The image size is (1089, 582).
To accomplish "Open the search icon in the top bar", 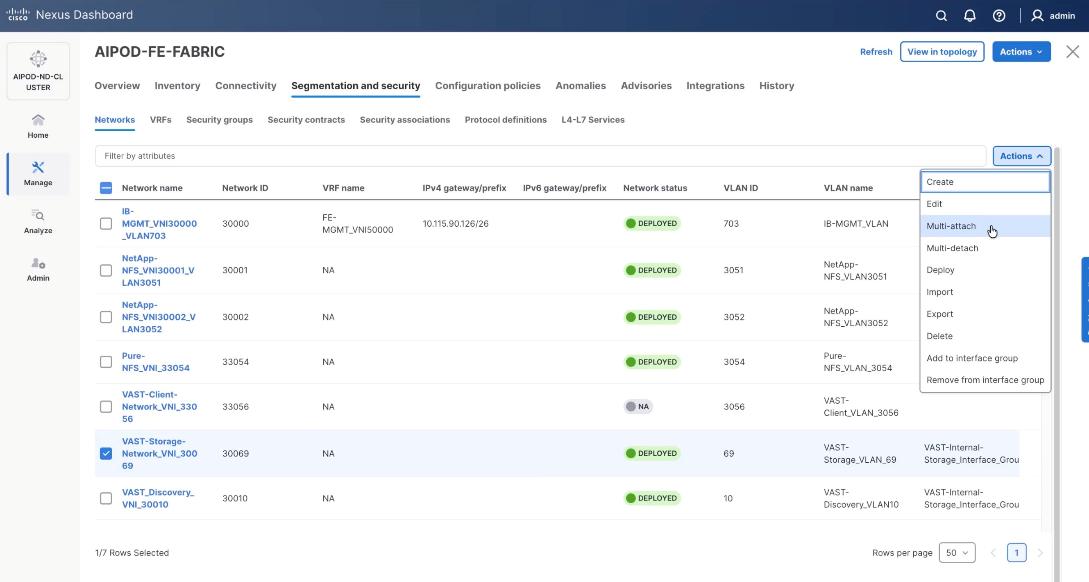I will coord(941,15).
